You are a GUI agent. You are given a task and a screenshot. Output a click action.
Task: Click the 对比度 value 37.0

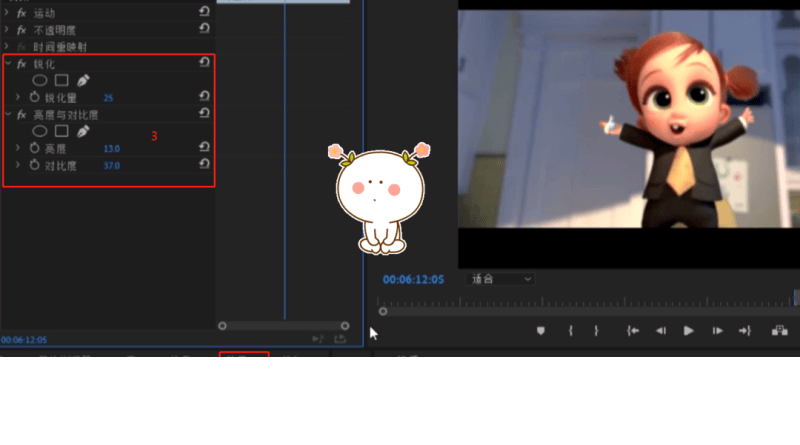coord(111,165)
